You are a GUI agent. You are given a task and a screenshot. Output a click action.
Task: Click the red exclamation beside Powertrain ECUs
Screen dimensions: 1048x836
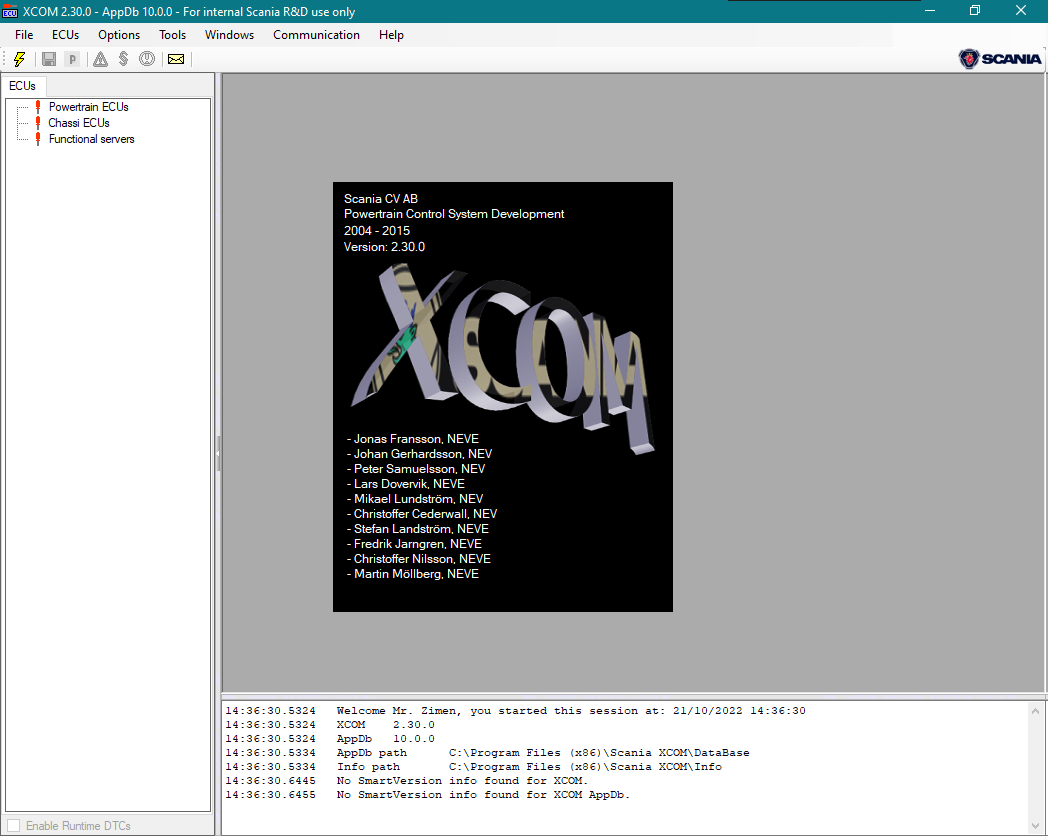click(39, 106)
